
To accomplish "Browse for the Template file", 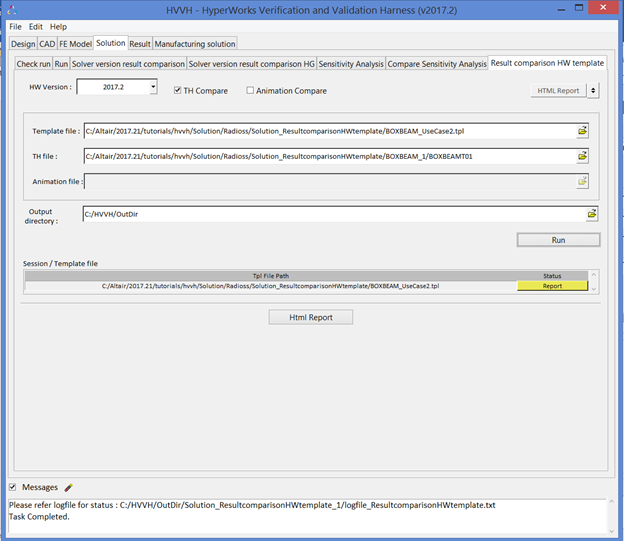I will (581, 131).
